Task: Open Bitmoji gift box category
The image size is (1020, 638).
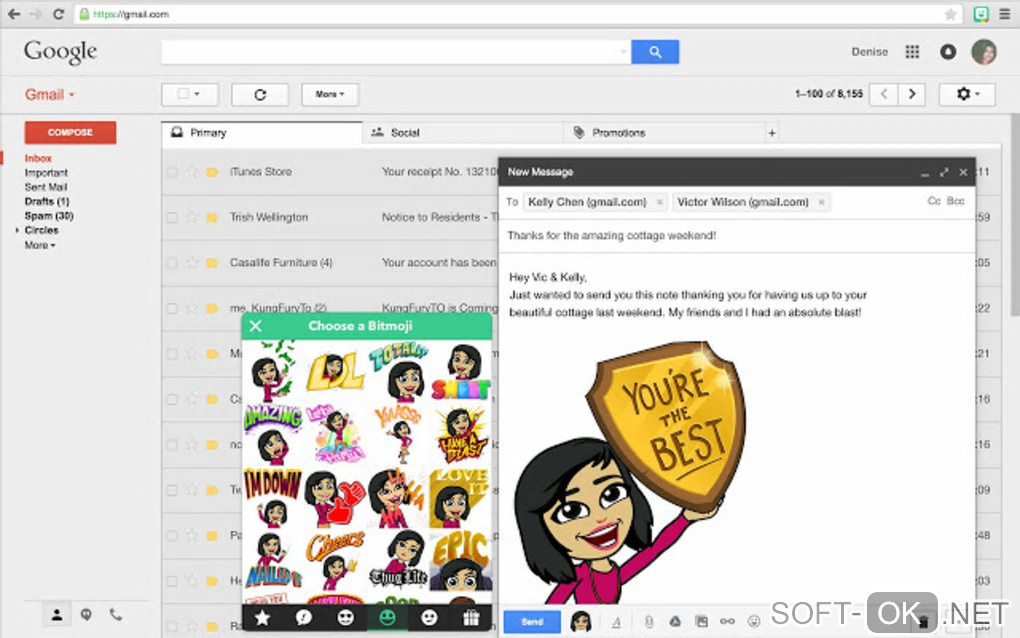Action: click(471, 618)
